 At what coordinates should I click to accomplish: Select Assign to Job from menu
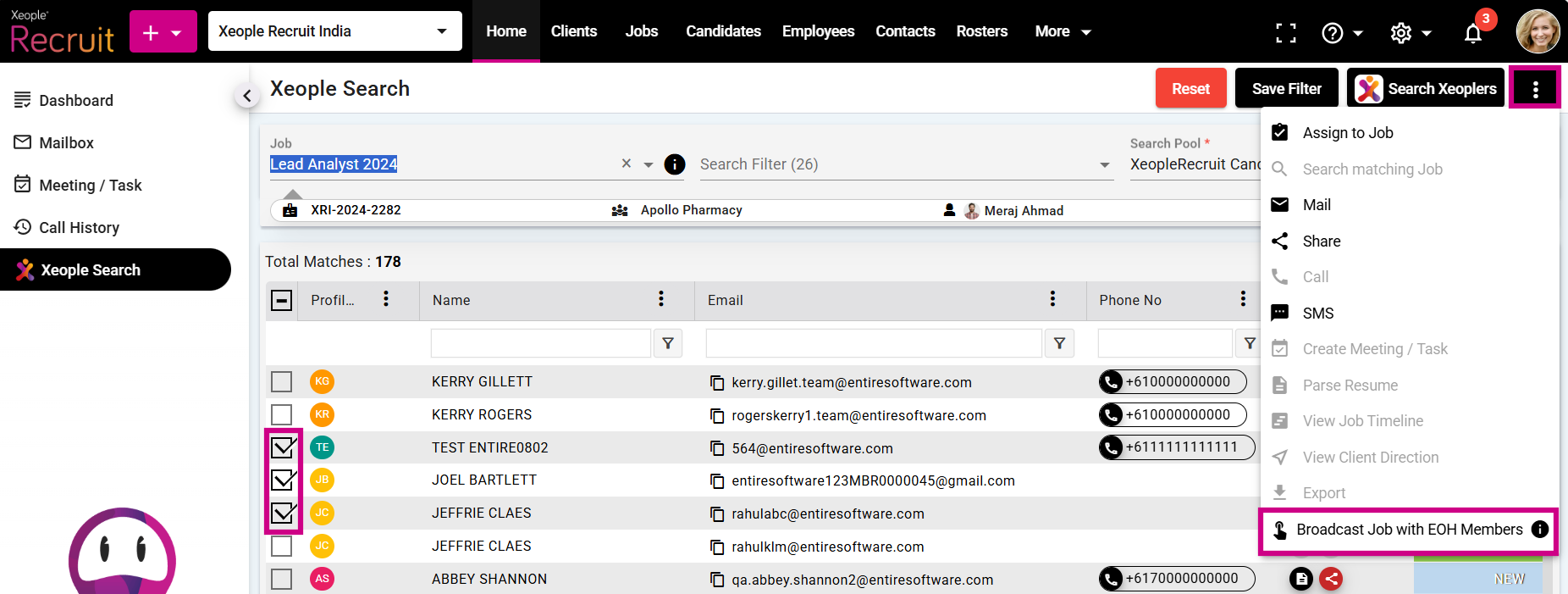[1347, 133]
